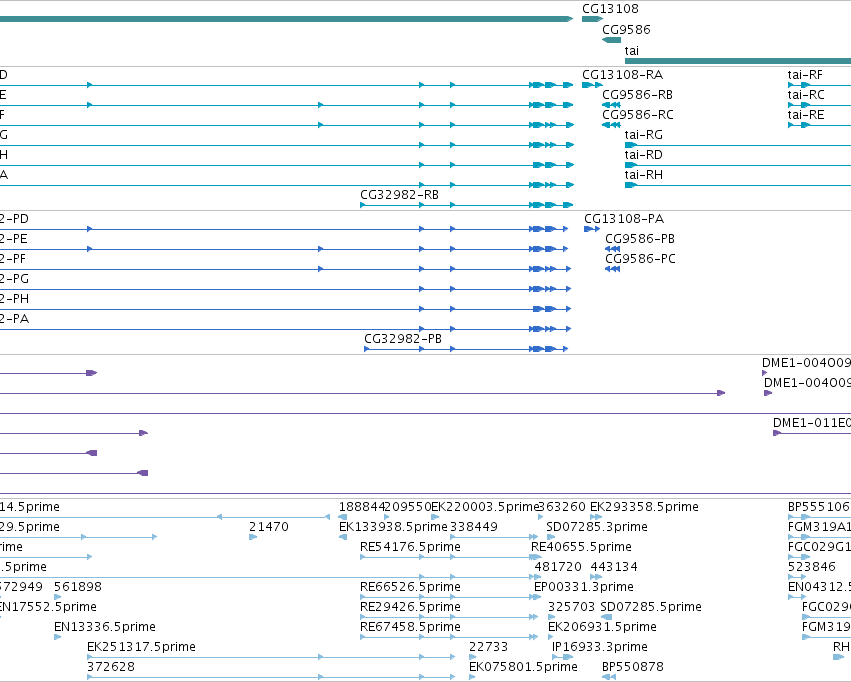The width and height of the screenshot is (851, 682).
Task: Select EST EK293358.5prime
Action: coord(644,507)
